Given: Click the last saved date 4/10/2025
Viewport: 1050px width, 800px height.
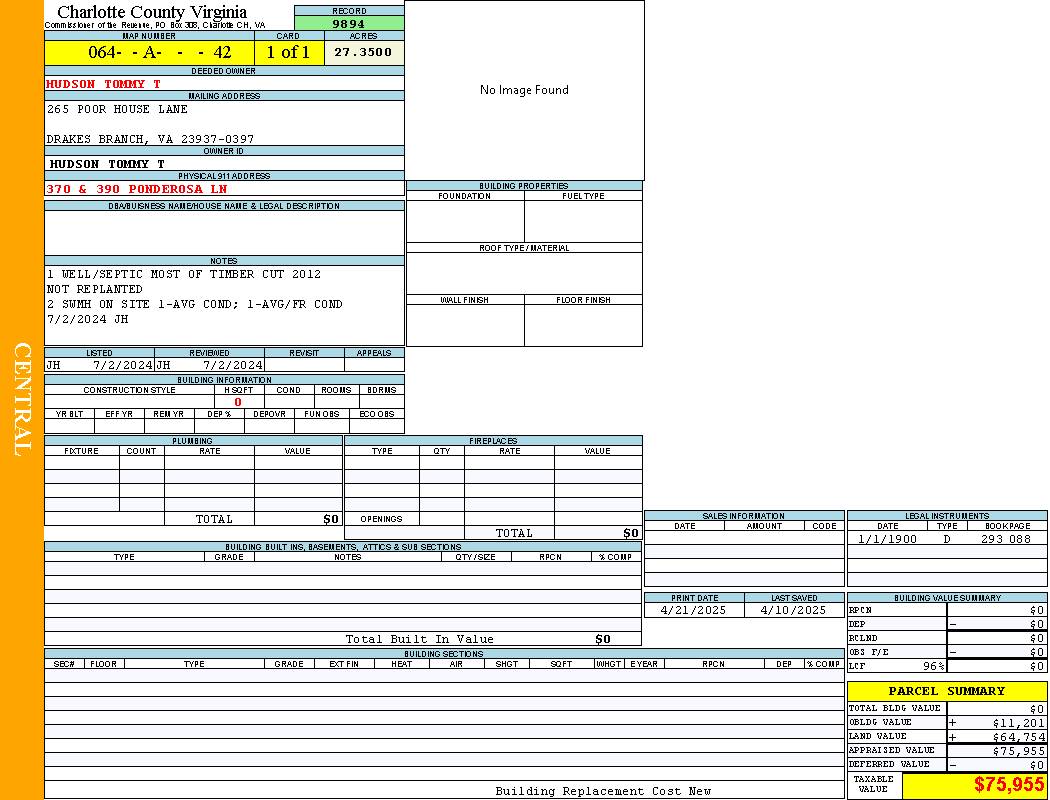Looking at the screenshot, I should click(x=793, y=609).
